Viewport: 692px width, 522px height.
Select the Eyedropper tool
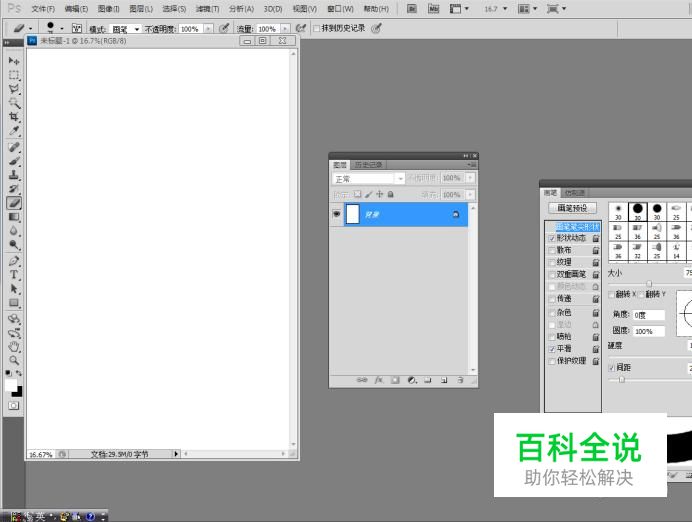click(14, 131)
